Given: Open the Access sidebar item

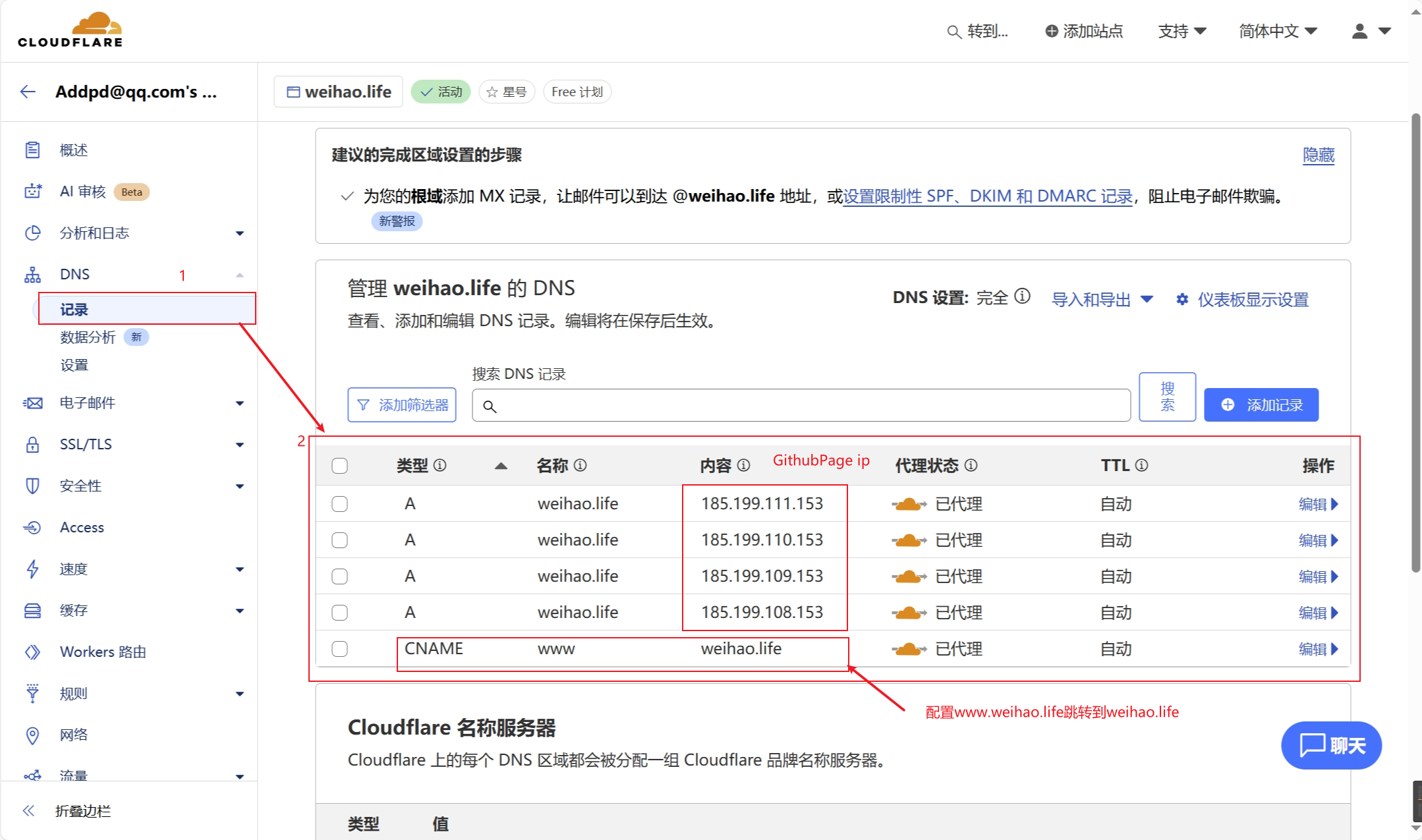Looking at the screenshot, I should 82,527.
